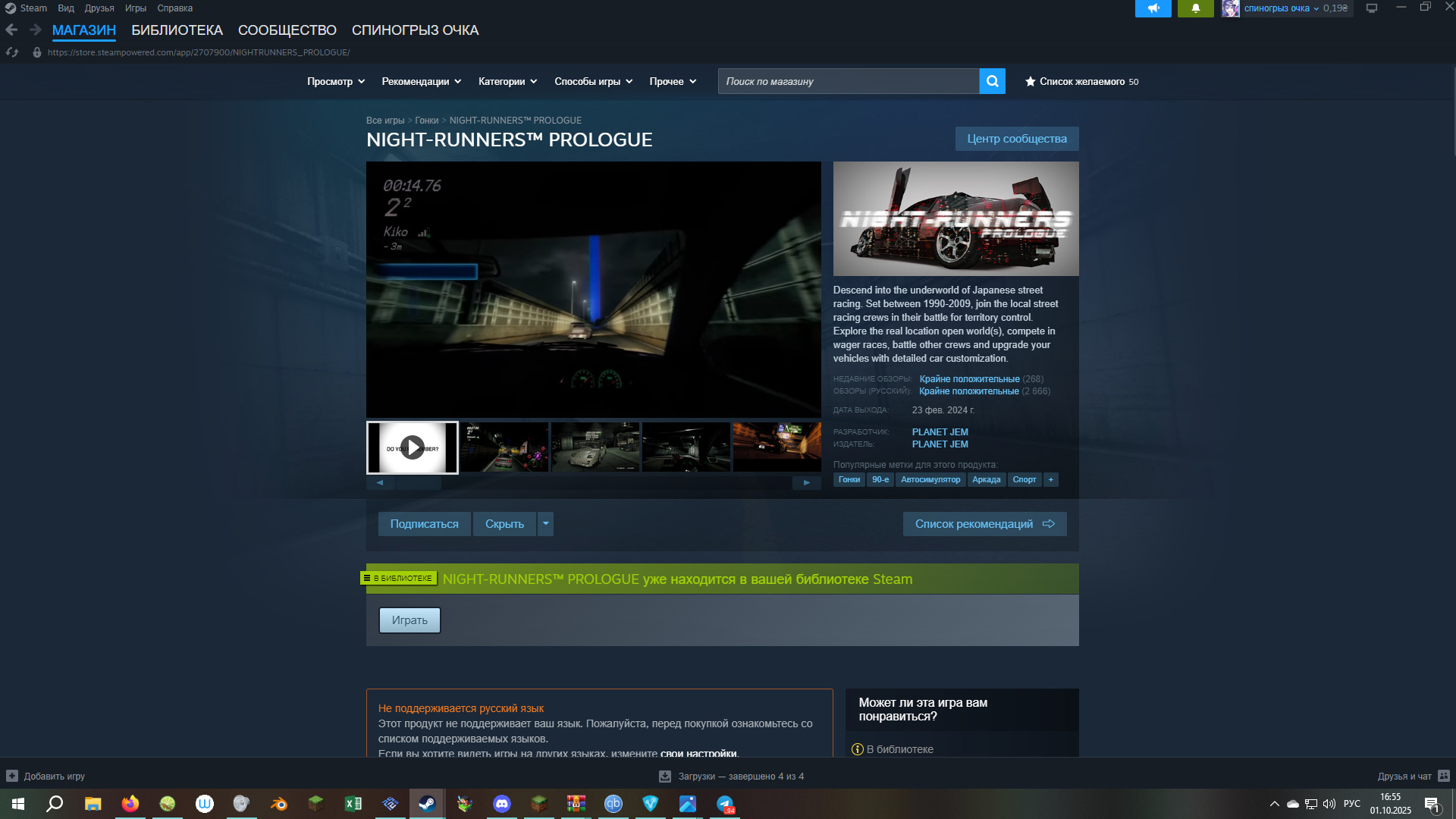
Task: Open the PLANET JEM developer link
Action: (940, 432)
